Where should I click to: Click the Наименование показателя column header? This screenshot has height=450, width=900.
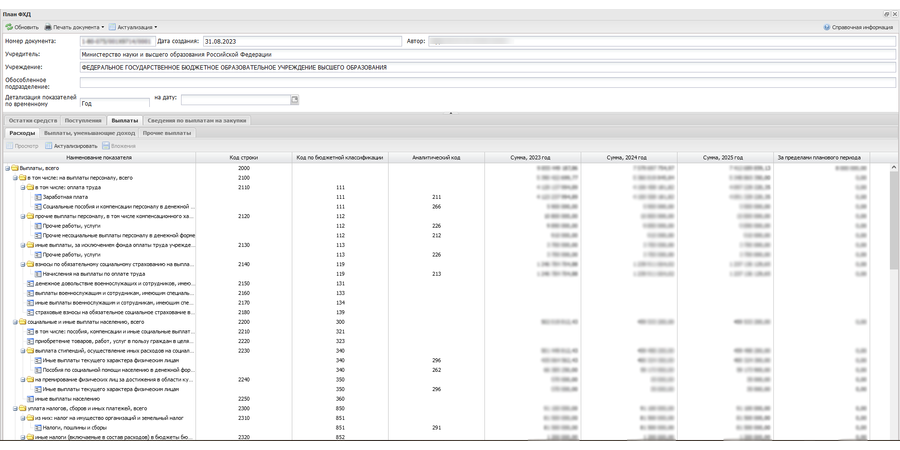[x=99, y=157]
